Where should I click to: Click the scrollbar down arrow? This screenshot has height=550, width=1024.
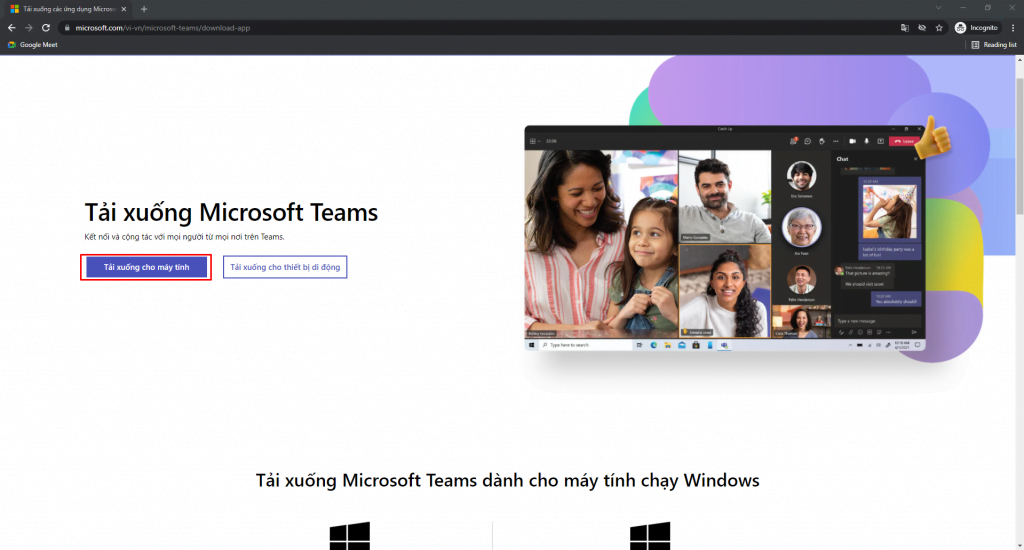point(1019,545)
